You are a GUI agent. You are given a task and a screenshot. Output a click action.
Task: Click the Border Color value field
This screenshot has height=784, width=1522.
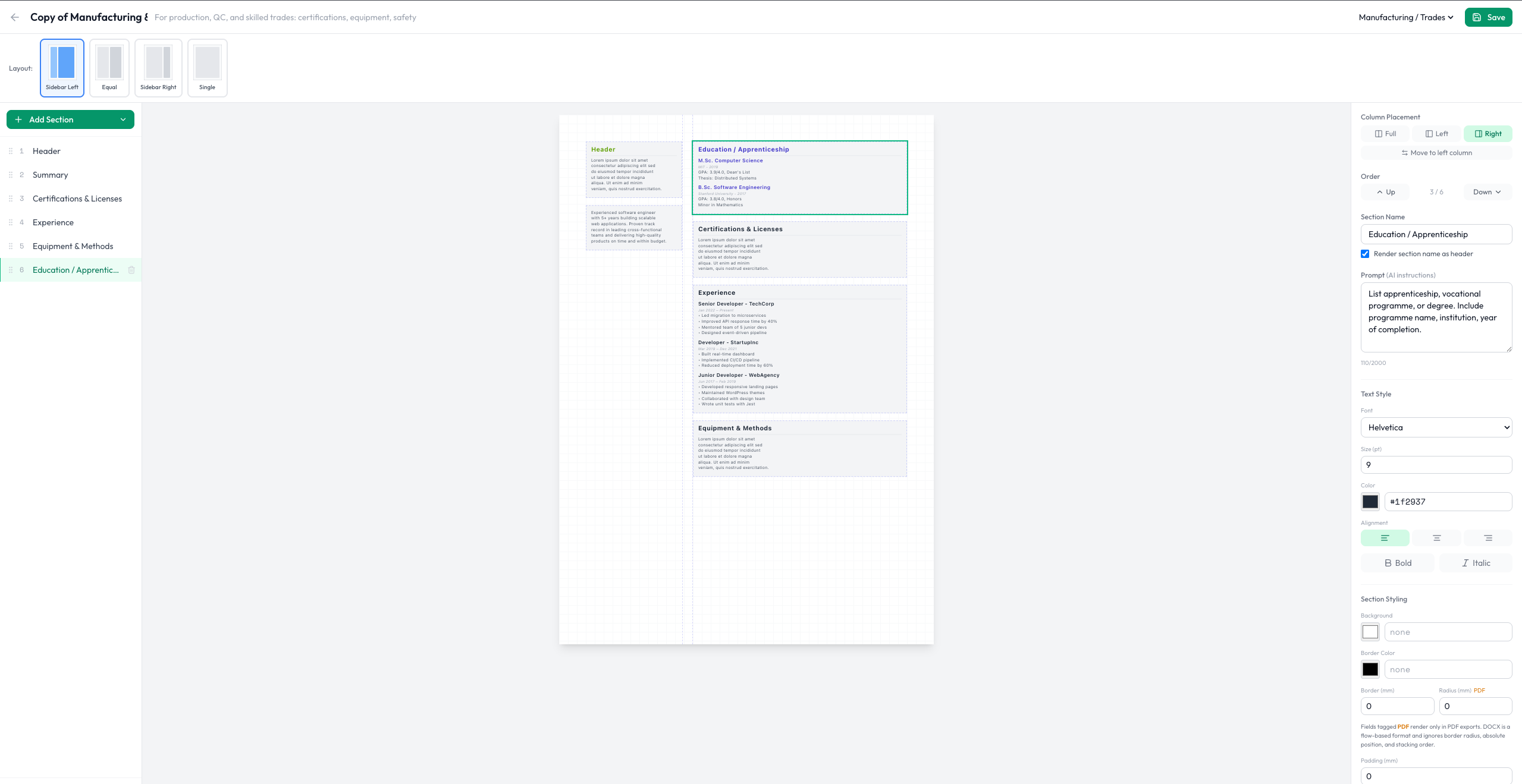(1448, 669)
